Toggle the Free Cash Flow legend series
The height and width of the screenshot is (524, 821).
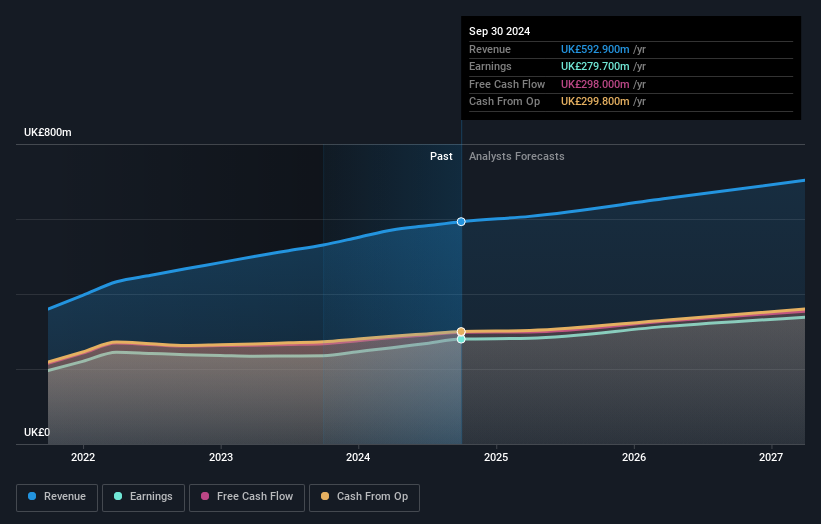click(x=247, y=497)
